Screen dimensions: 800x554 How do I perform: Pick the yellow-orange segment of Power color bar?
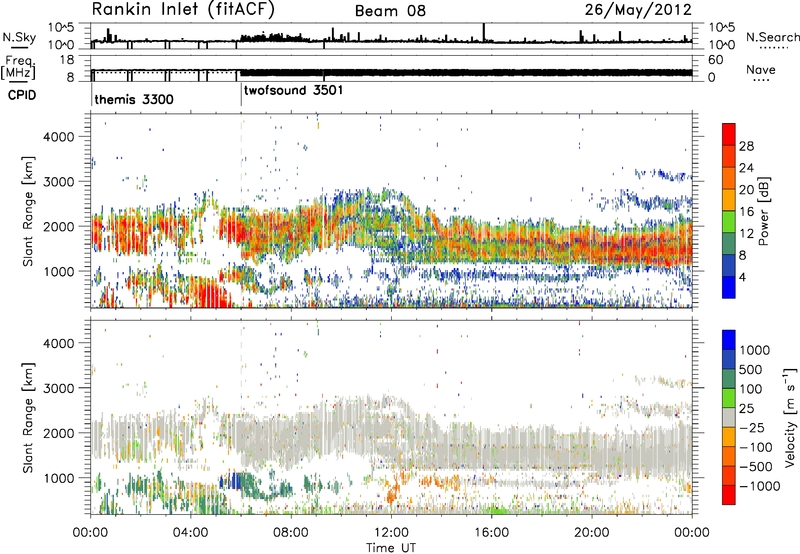(729, 200)
